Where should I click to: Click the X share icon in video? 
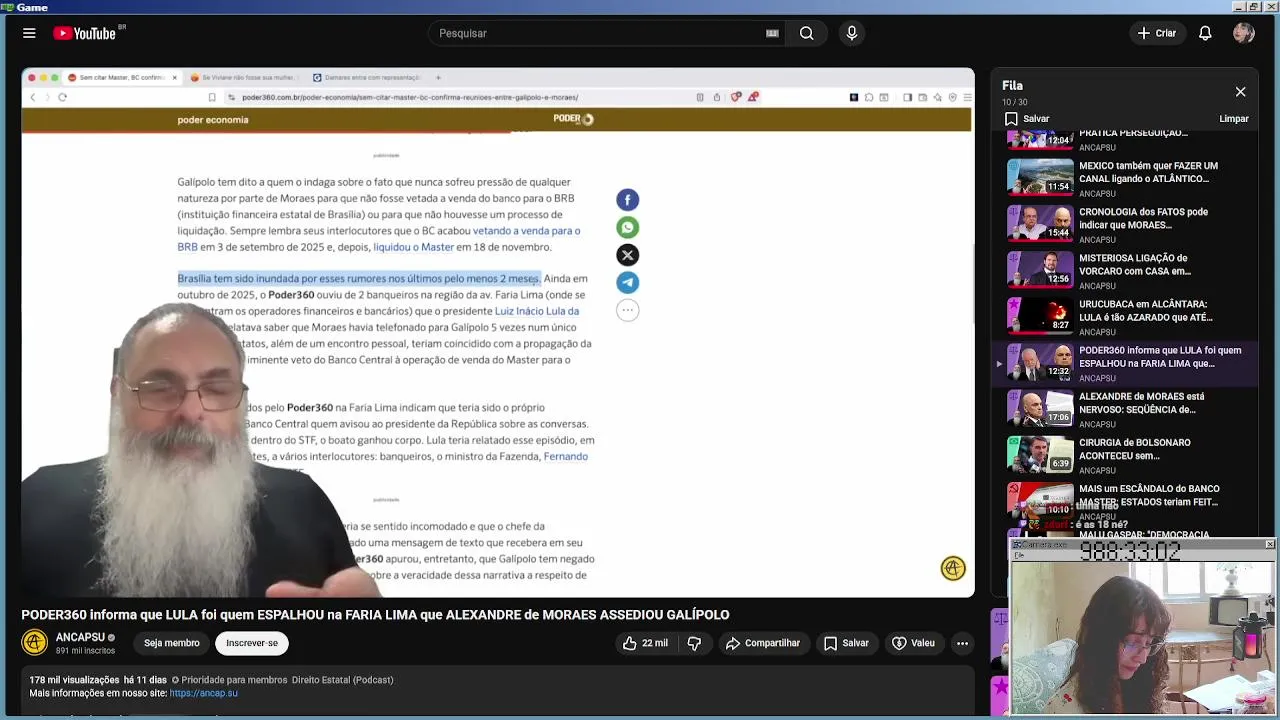(627, 255)
